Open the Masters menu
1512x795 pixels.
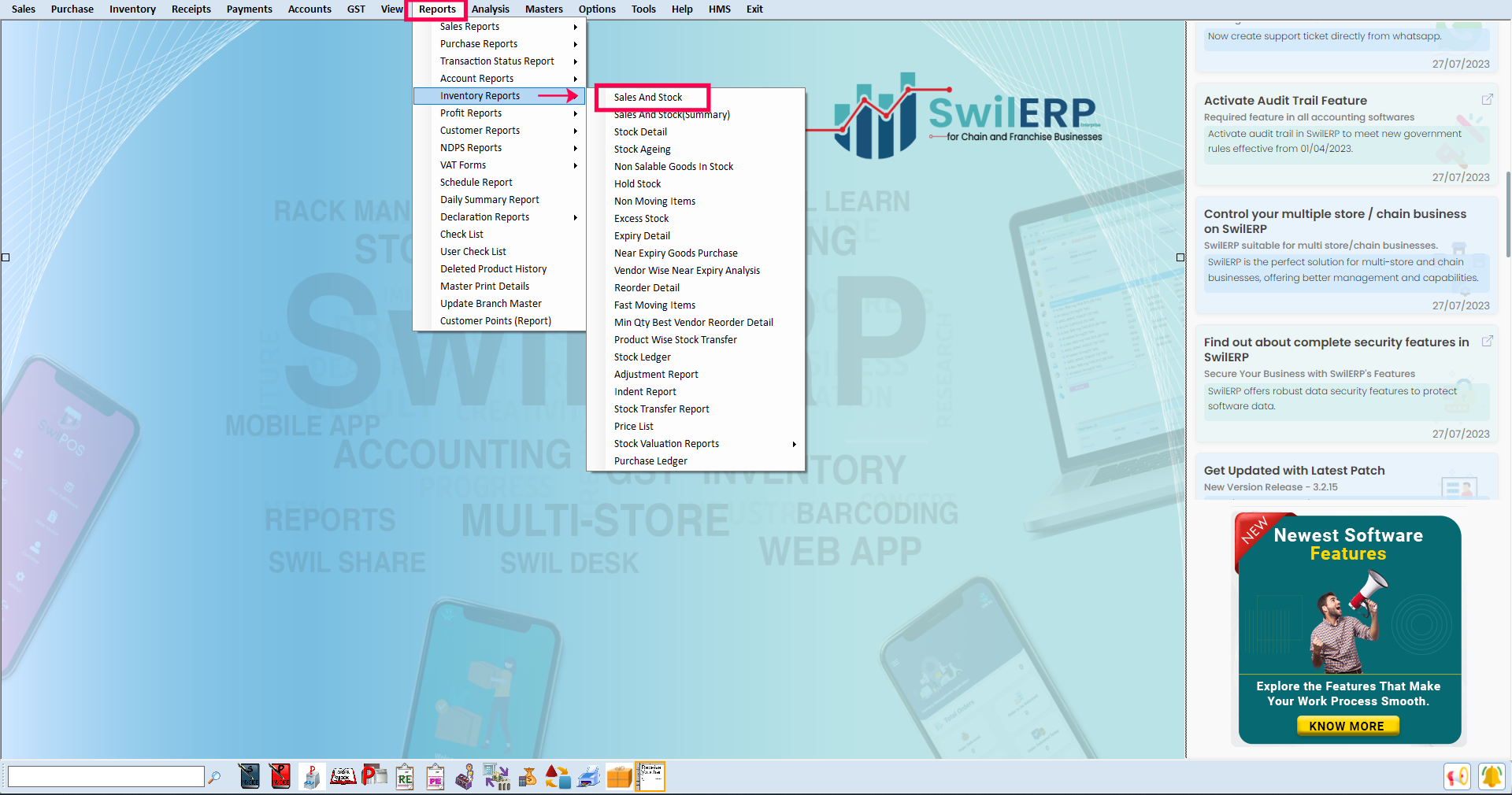click(x=544, y=9)
